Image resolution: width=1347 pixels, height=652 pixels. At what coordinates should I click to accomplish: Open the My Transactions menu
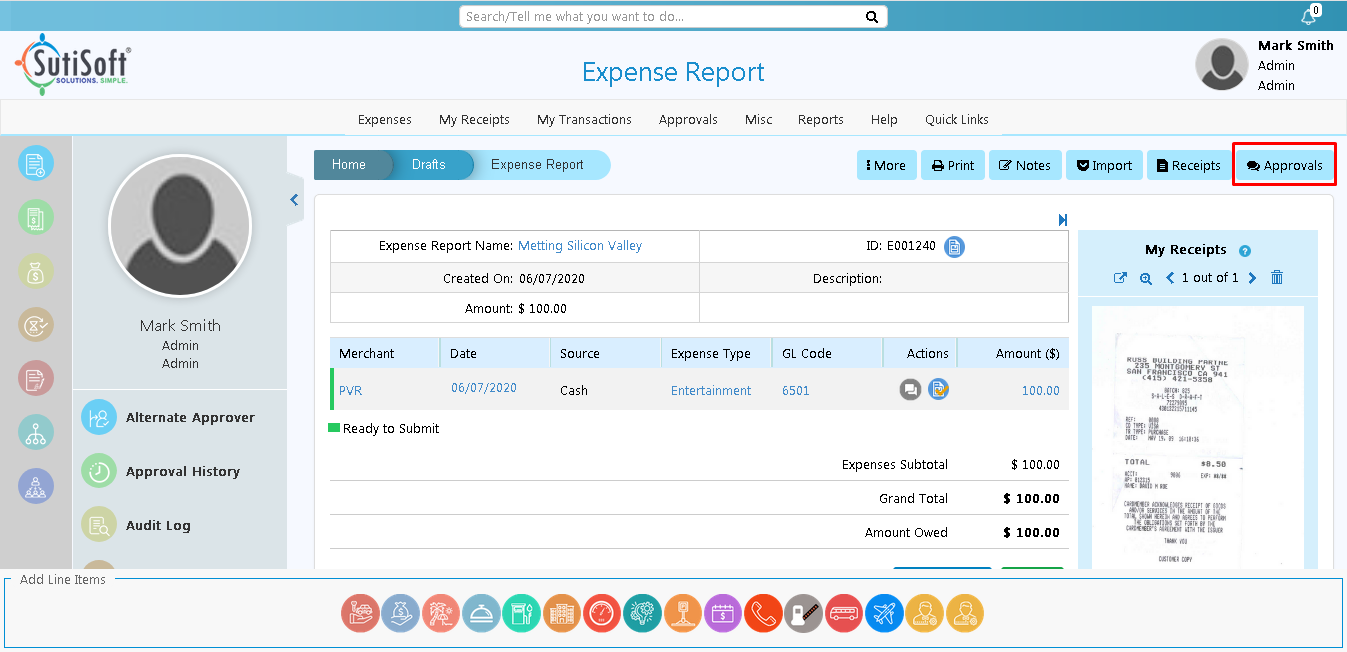click(584, 120)
